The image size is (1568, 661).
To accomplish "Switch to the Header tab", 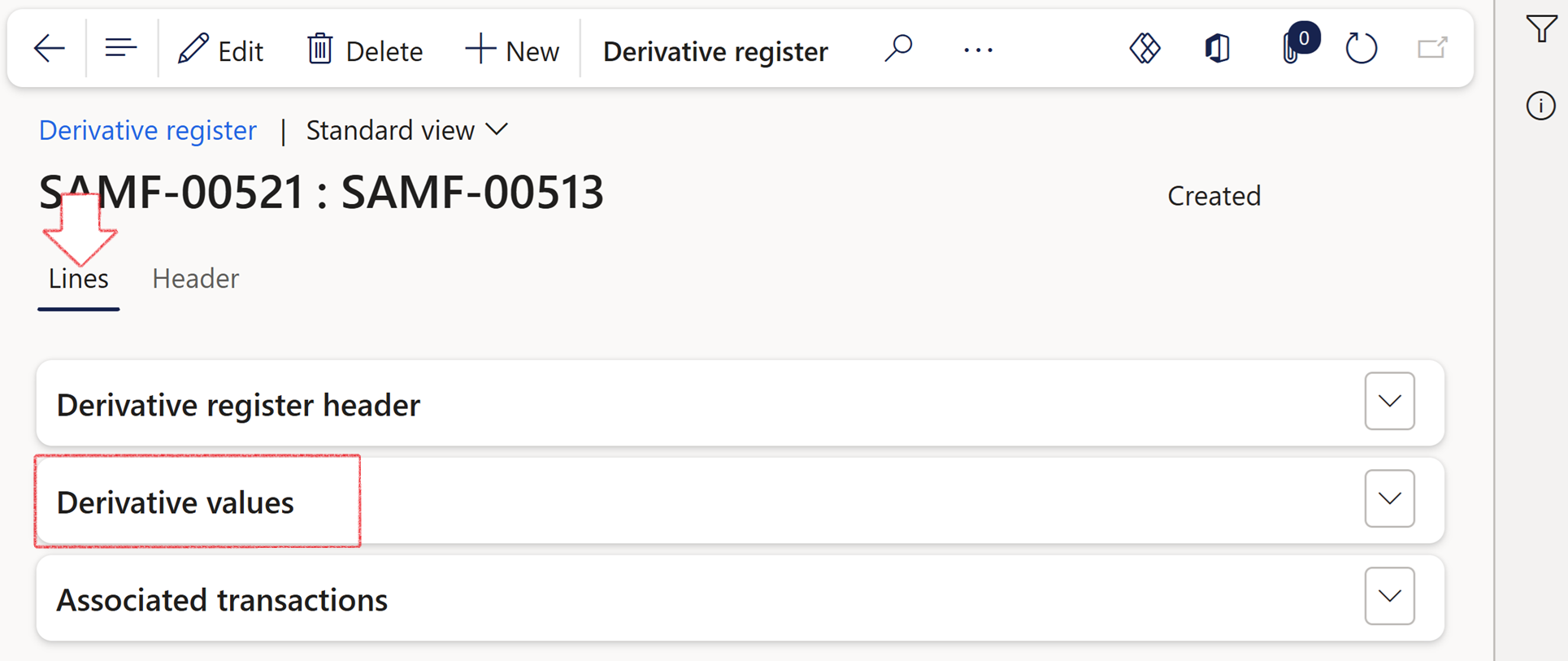I will [195, 279].
